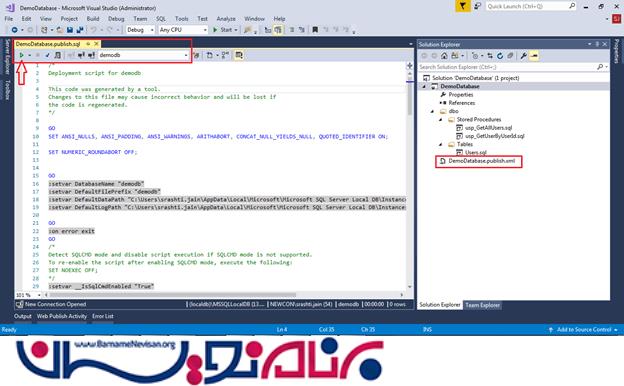Image resolution: width=624 pixels, height=386 pixels.
Task: Open the Execute button dropdown arrow
Action: click(29, 55)
